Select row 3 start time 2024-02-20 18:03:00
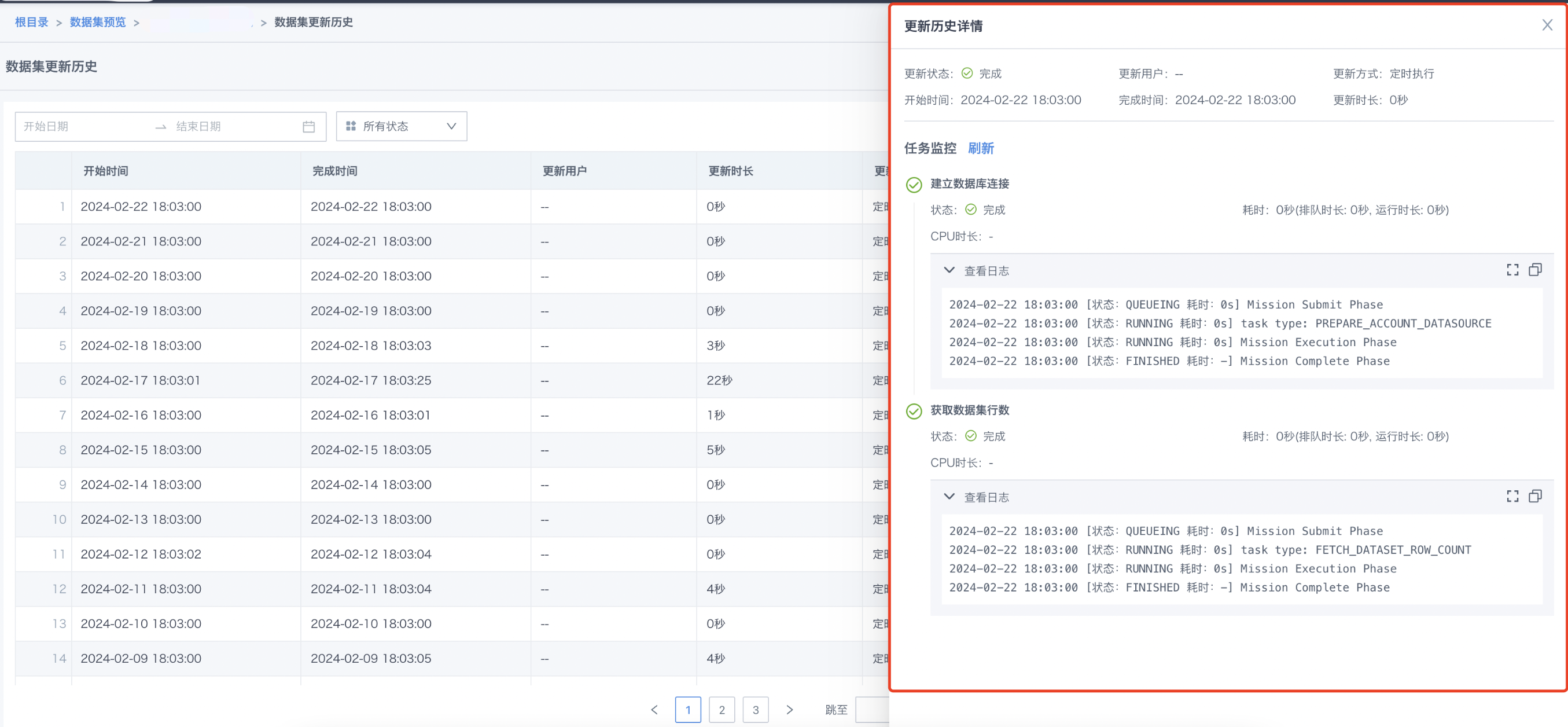The height and width of the screenshot is (727, 1568). pyautogui.click(x=141, y=276)
